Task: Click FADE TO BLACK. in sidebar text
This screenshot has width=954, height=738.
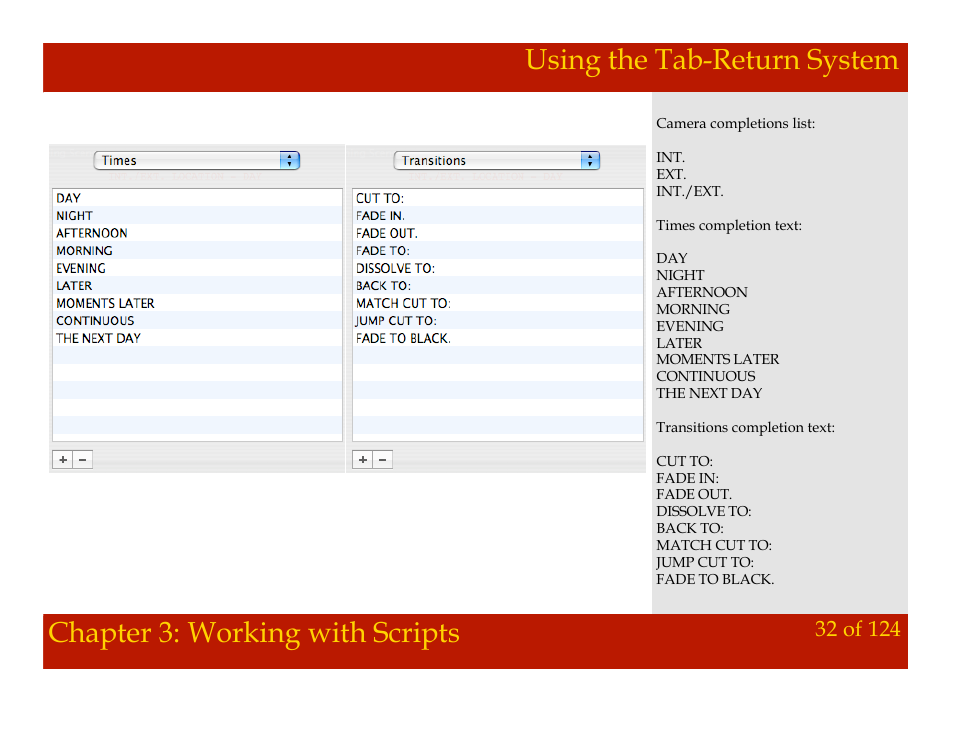Action: tap(716, 579)
